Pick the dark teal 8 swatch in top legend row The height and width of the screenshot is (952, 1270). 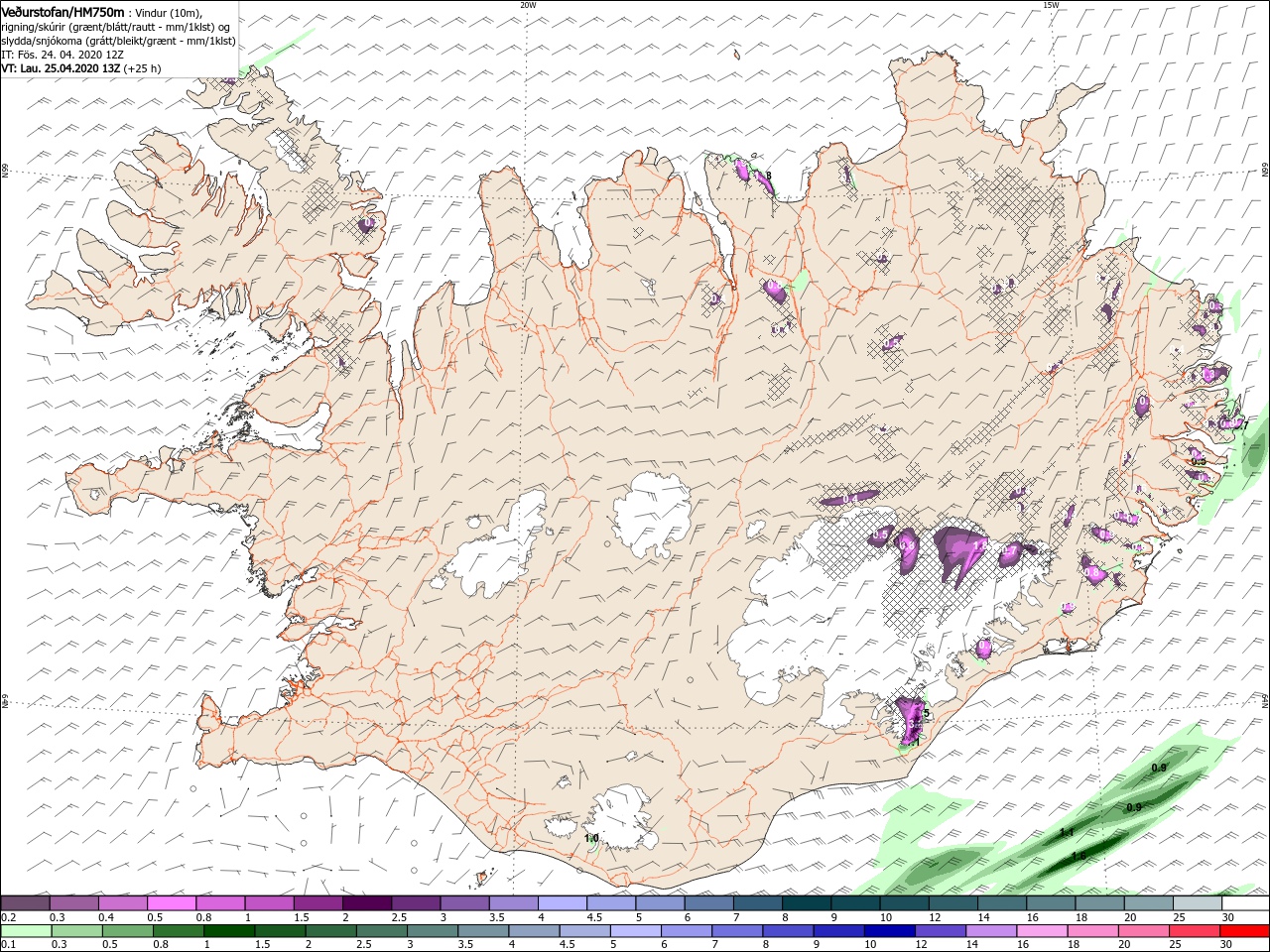(806, 903)
